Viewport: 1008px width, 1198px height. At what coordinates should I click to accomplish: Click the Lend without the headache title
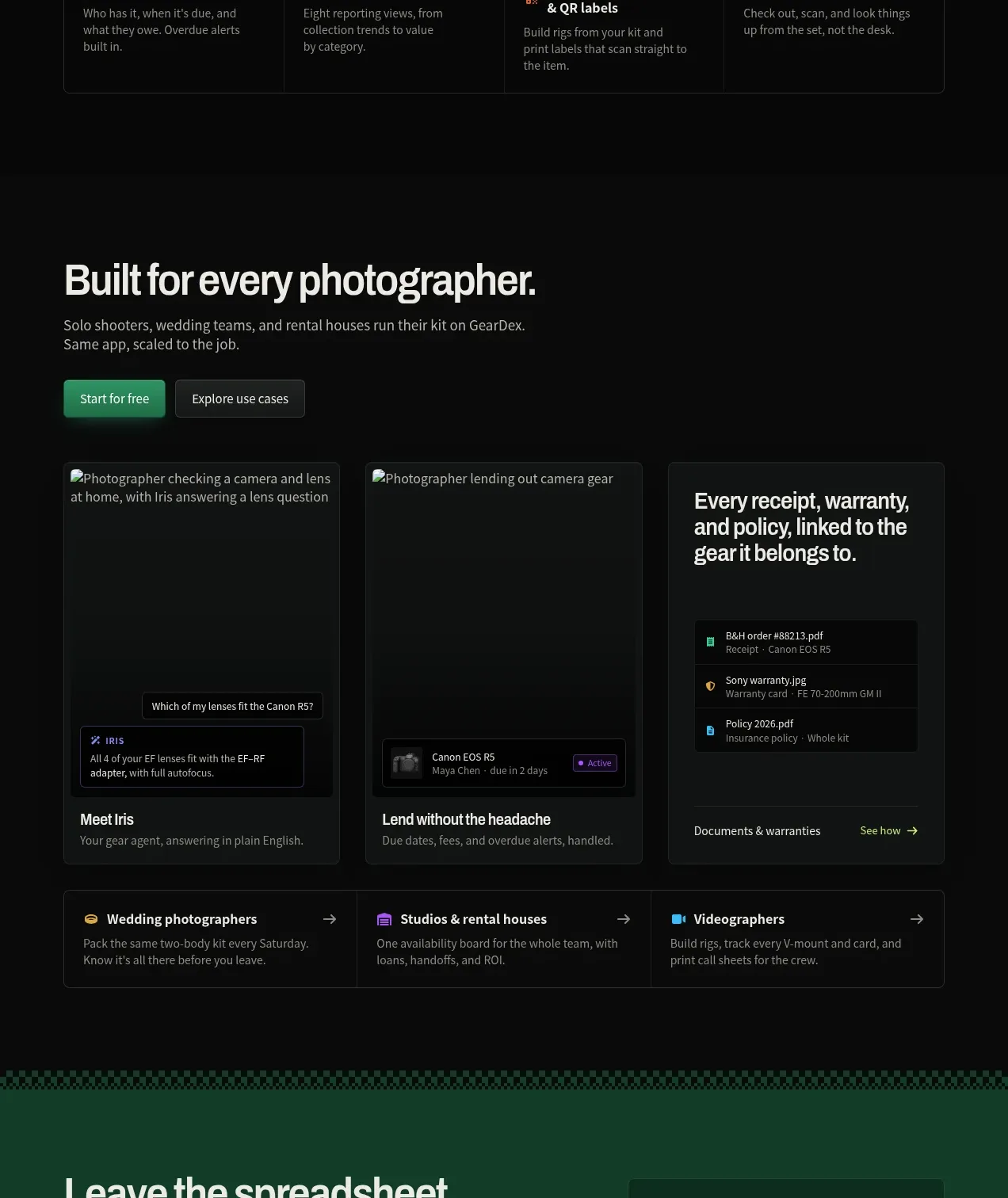pyautogui.click(x=466, y=819)
